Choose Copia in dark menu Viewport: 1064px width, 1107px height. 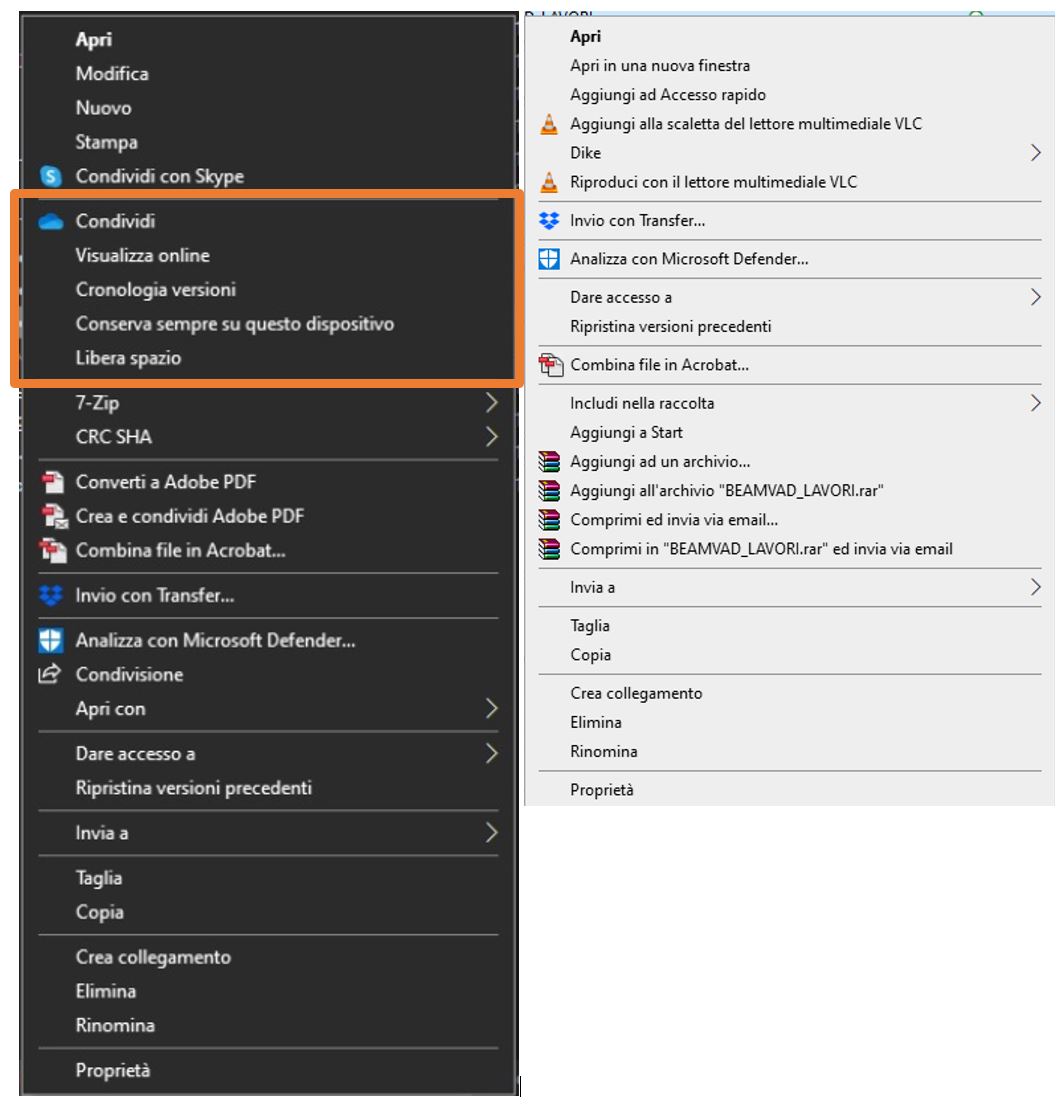tap(99, 912)
